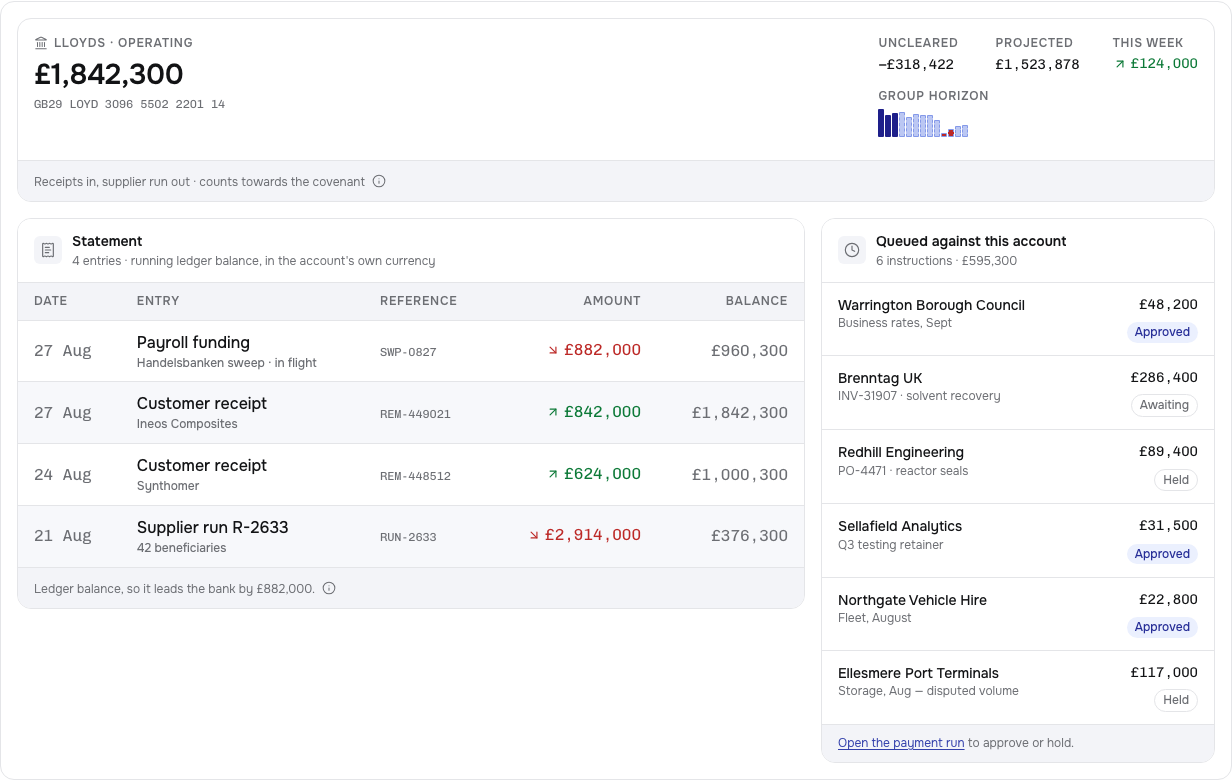The image size is (1232, 780).
Task: Select reference REM-448512
Action: click(x=415, y=476)
